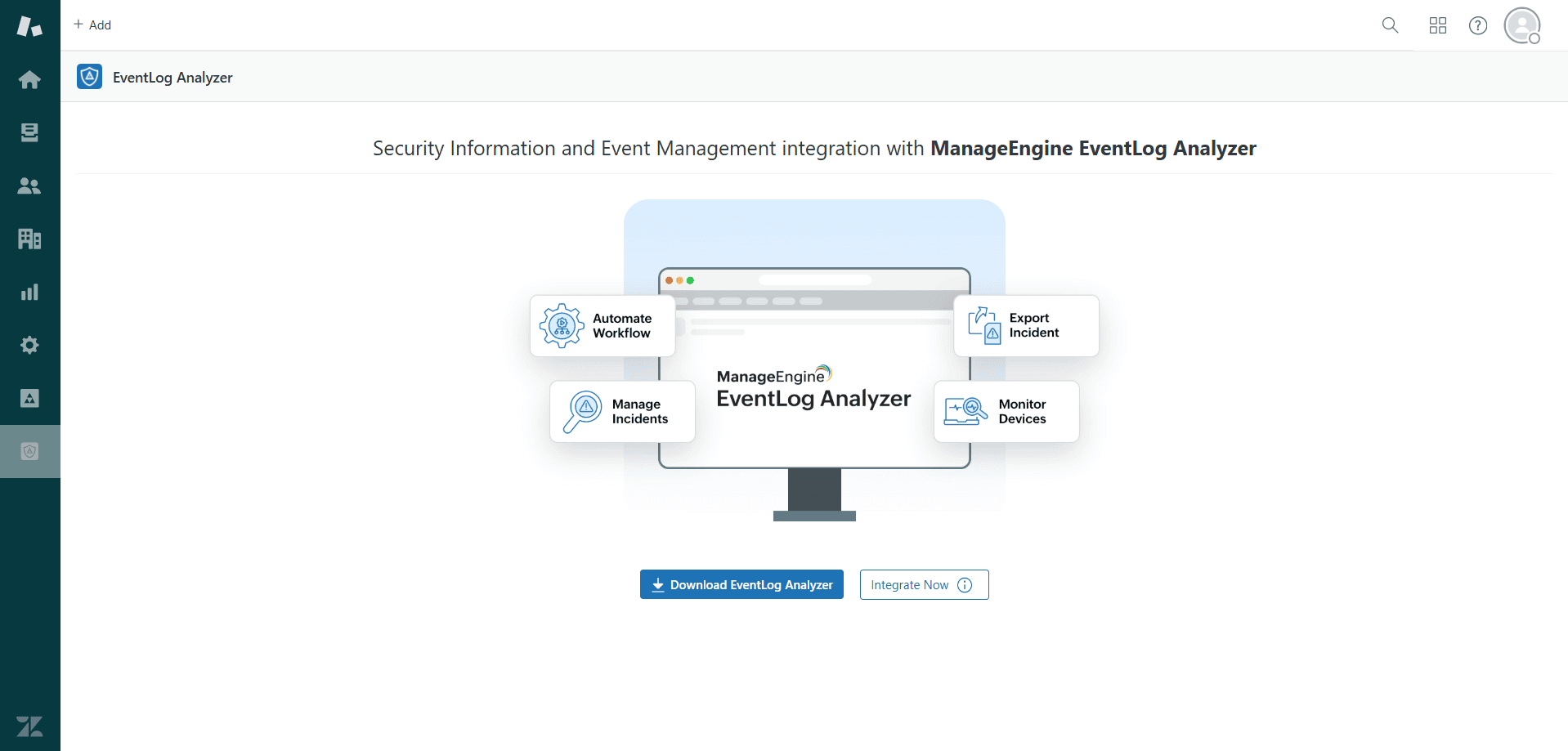
Task: Click the Zoho logo at sidebar bottom
Action: pyautogui.click(x=29, y=726)
